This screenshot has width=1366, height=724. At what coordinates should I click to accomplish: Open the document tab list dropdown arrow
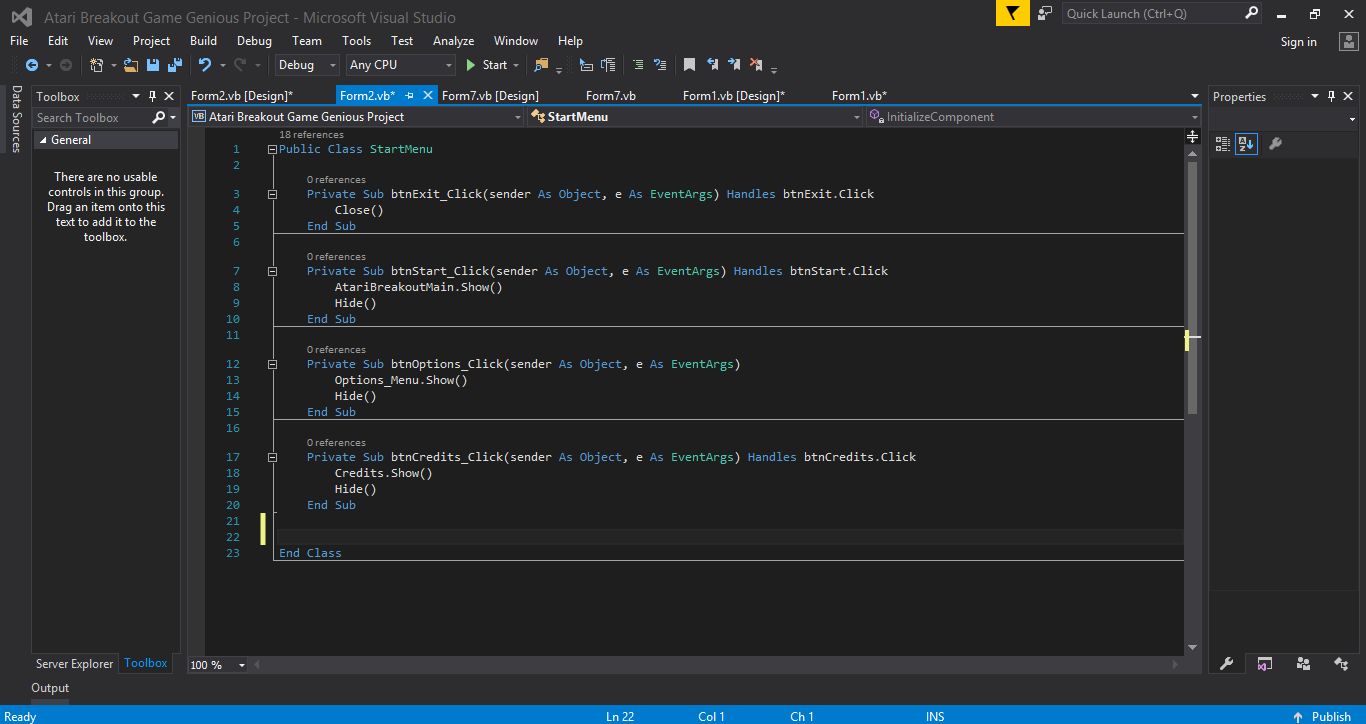1195,96
